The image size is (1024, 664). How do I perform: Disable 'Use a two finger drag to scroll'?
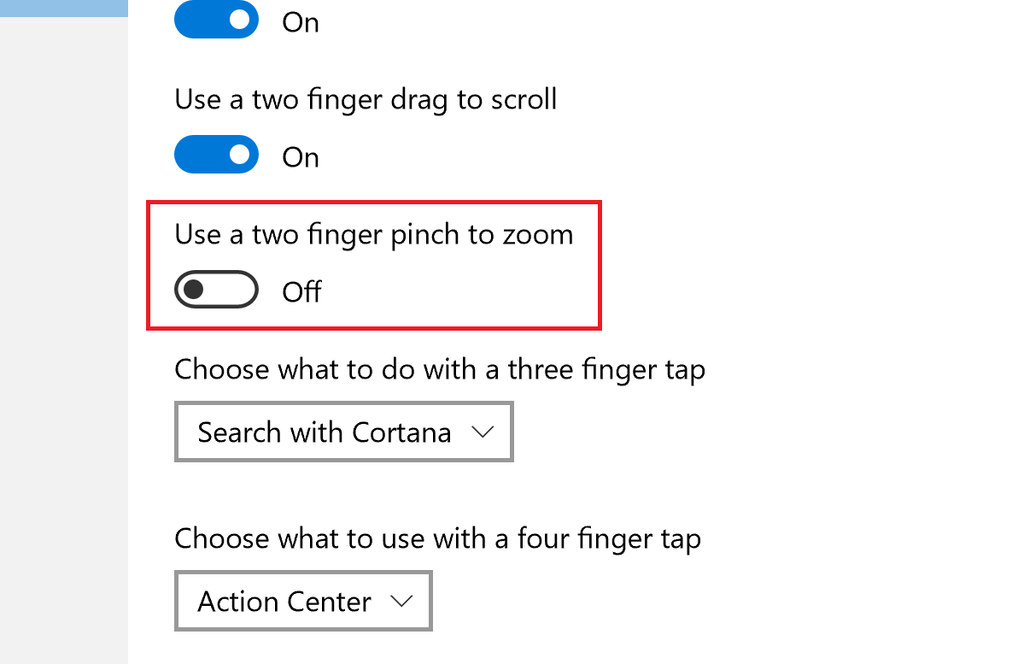(216, 155)
